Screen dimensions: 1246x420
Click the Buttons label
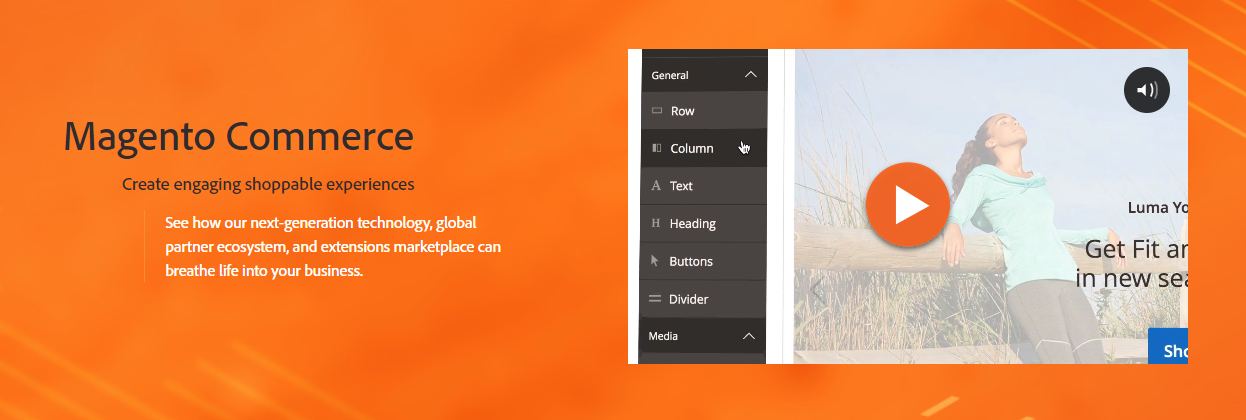691,261
